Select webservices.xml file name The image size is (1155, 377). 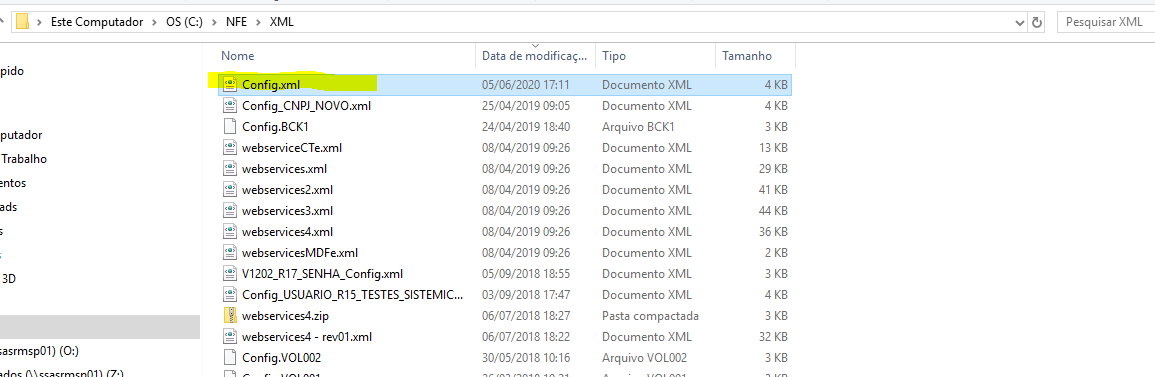[284, 169]
